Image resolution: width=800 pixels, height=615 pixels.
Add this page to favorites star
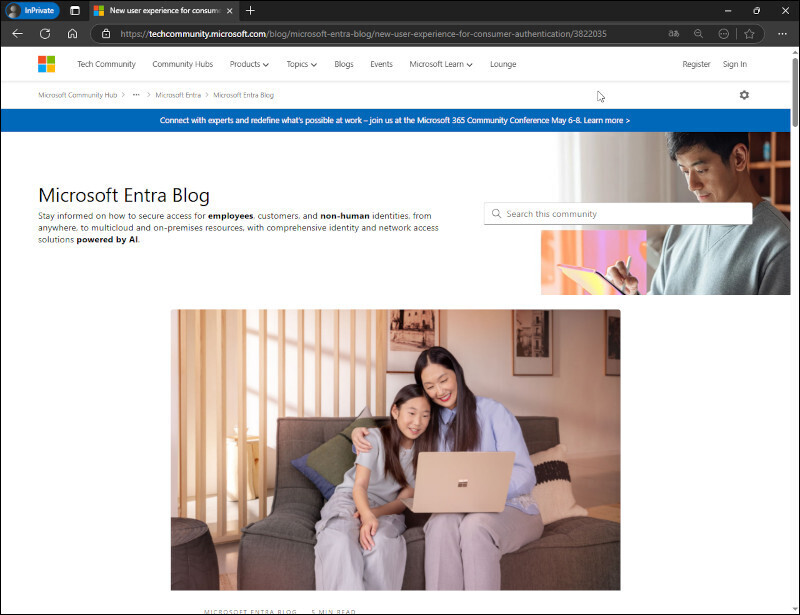pos(749,34)
